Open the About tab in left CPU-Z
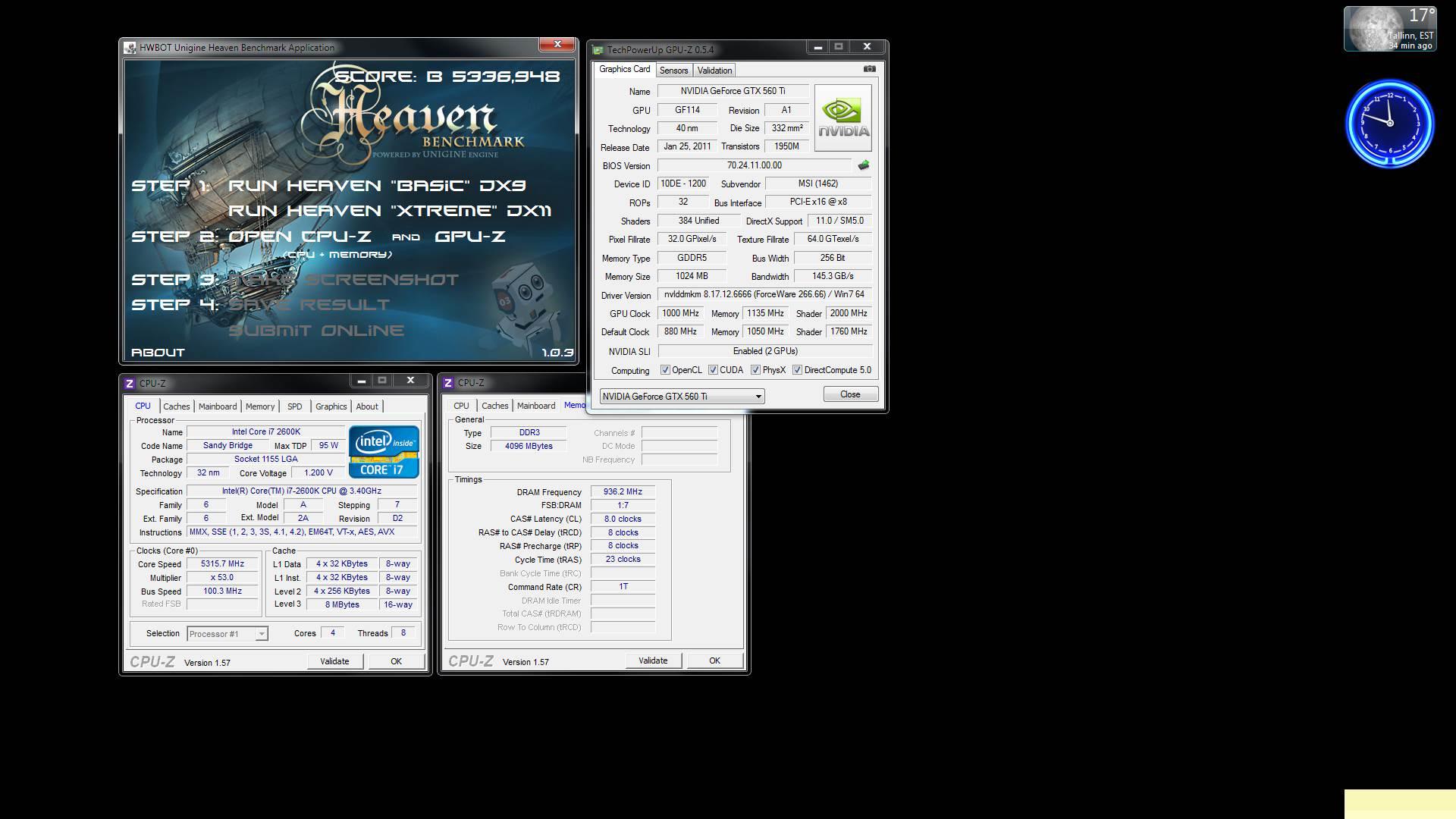 point(367,406)
